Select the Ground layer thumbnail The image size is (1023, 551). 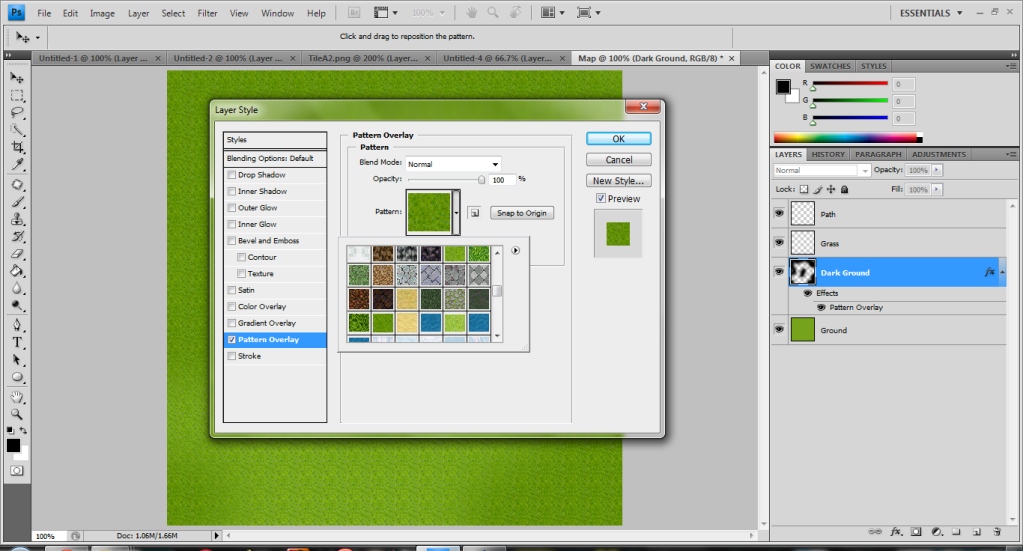[x=802, y=330]
